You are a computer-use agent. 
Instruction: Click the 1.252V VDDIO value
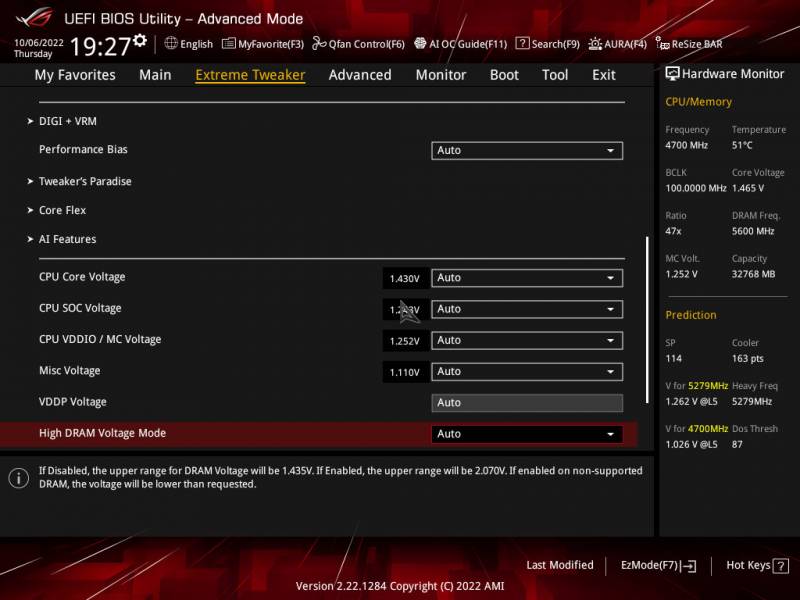(405, 341)
